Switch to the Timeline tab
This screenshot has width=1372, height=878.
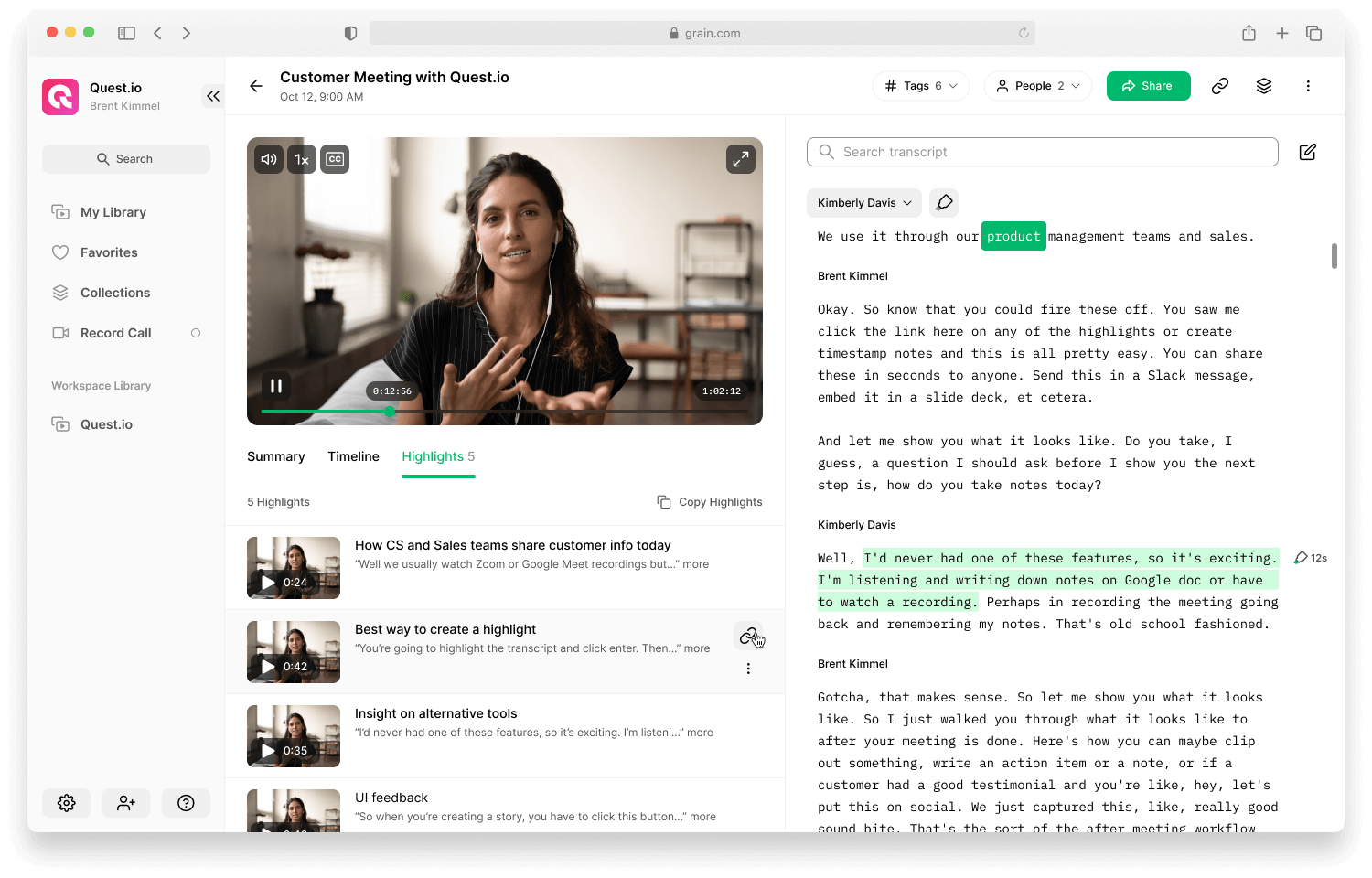coord(353,456)
